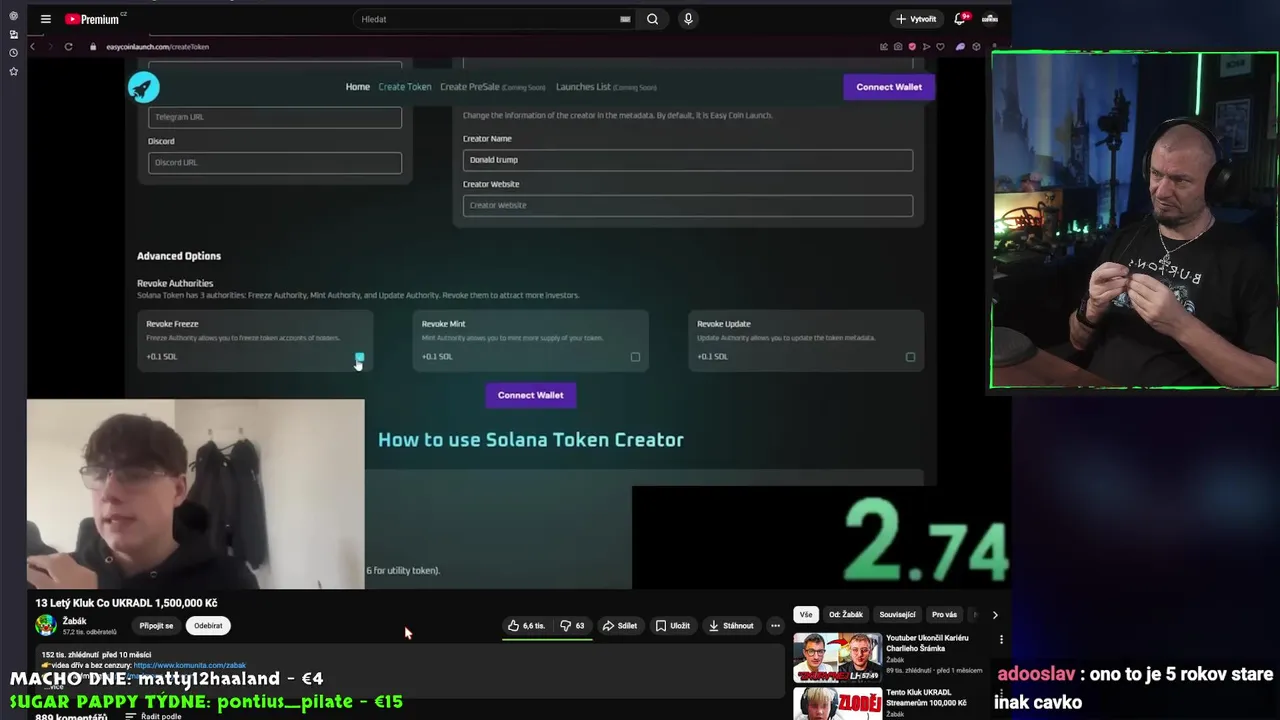Screen dimensions: 1280x720
Task: Open the Launches List nav item
Action: click(606, 87)
